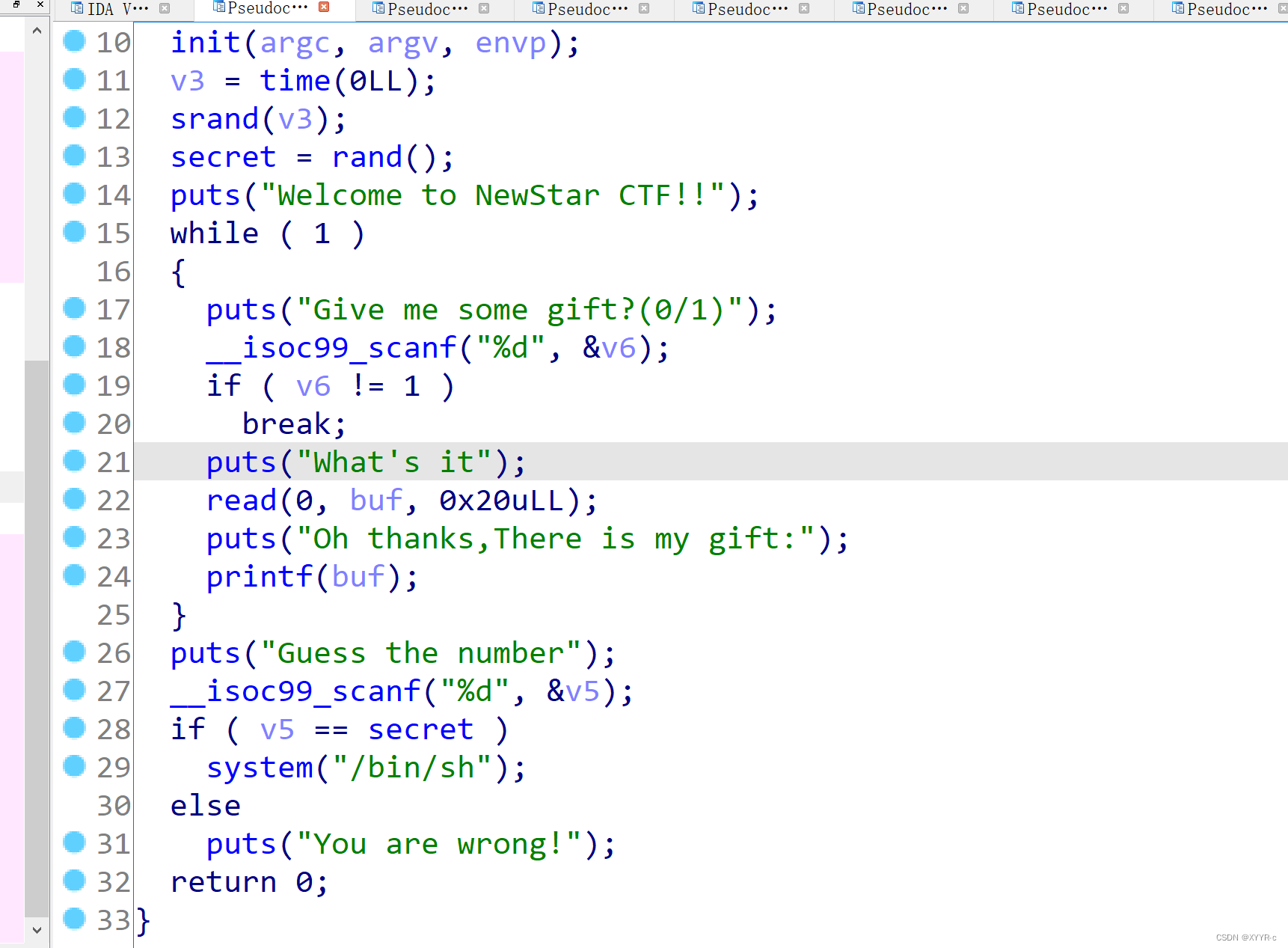
Task: Select the rand function on line 13
Action: point(367,157)
